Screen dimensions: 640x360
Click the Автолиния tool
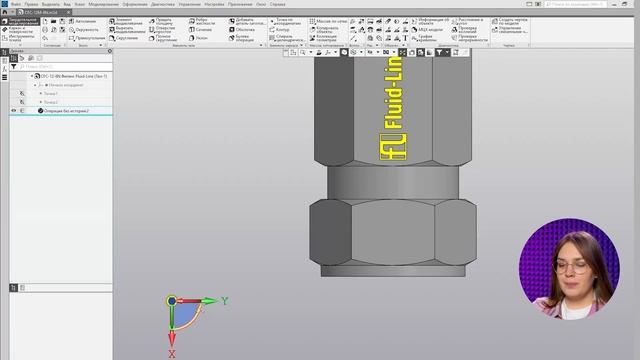tap(83, 21)
